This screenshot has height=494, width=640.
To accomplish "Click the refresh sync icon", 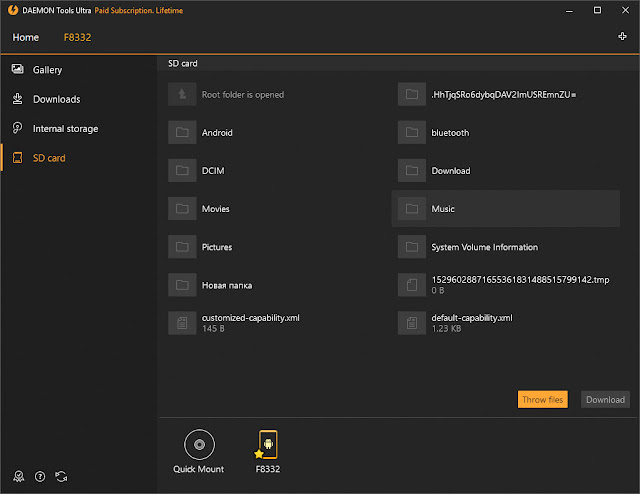I will pyautogui.click(x=61, y=476).
